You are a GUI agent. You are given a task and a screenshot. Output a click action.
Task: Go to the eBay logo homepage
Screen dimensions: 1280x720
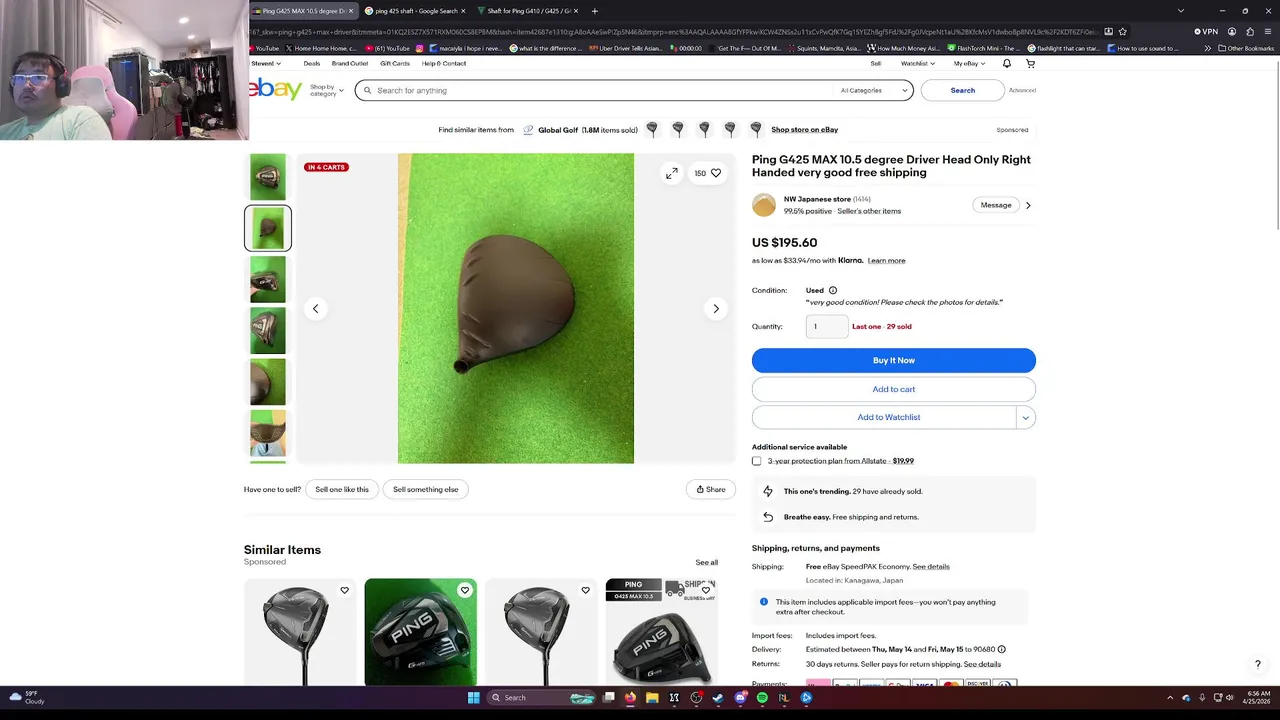click(x=275, y=90)
